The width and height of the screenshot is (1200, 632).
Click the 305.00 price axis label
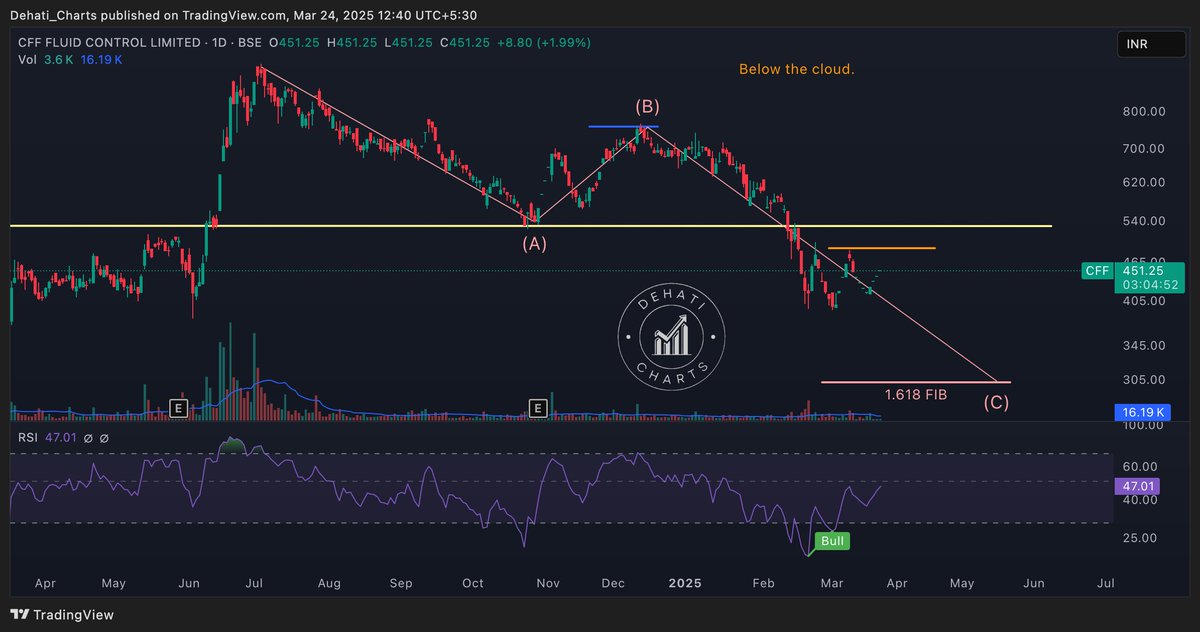click(x=1143, y=380)
